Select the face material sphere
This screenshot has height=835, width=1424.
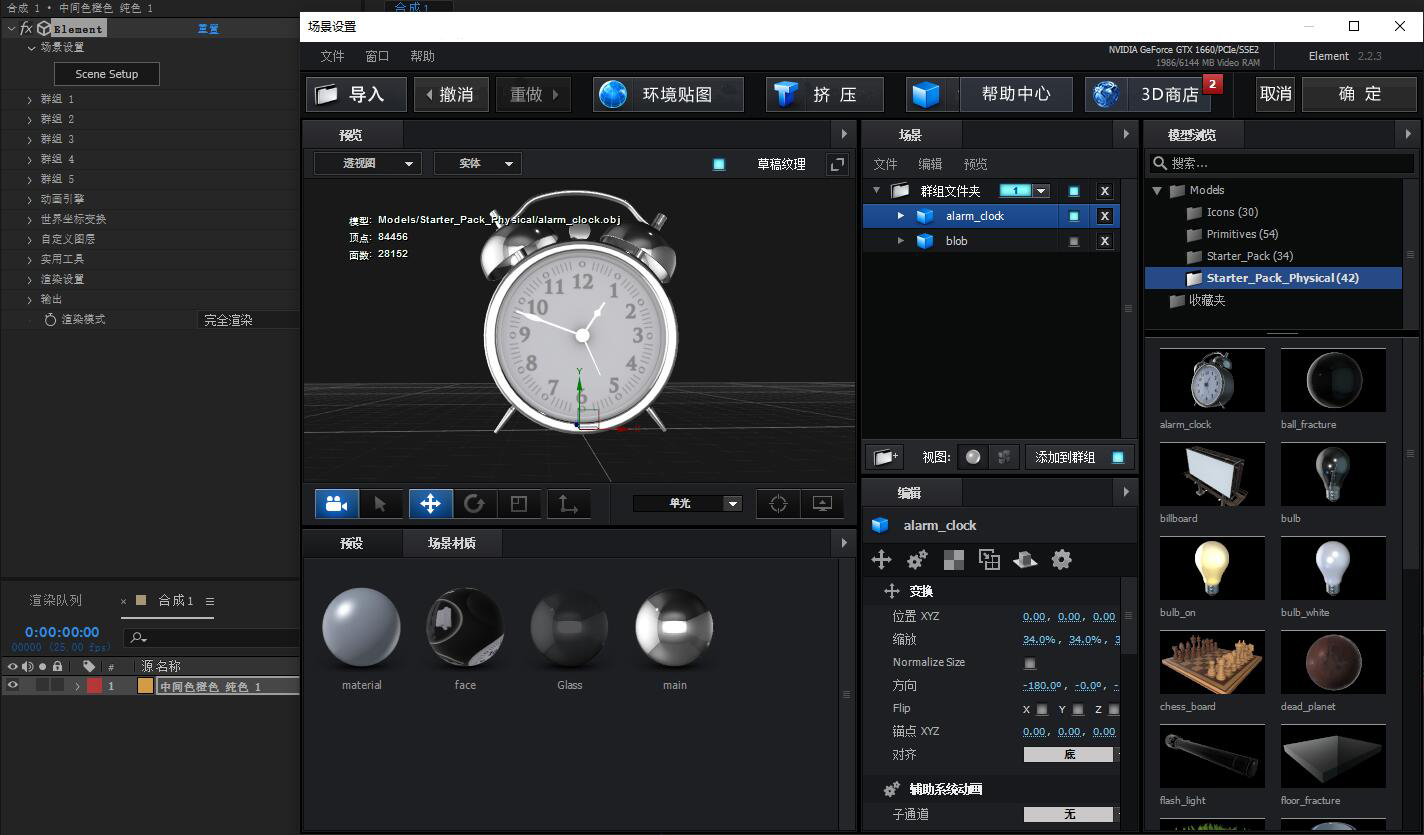(x=465, y=627)
